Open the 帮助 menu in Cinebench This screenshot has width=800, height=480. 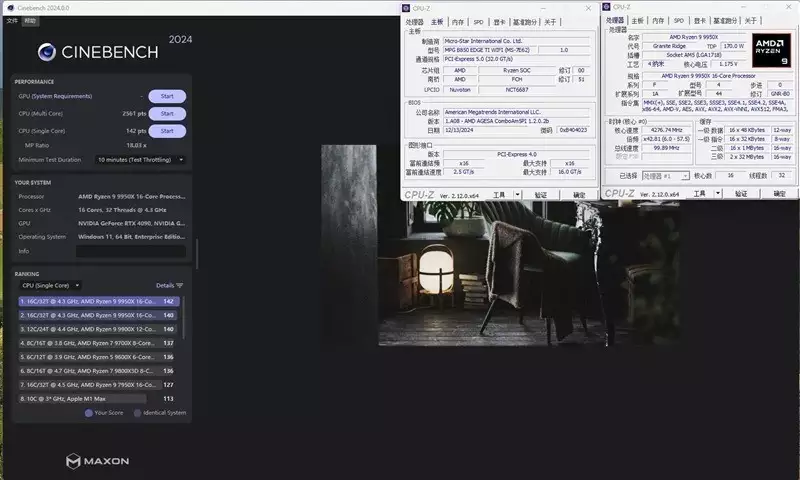pyautogui.click(x=30, y=21)
